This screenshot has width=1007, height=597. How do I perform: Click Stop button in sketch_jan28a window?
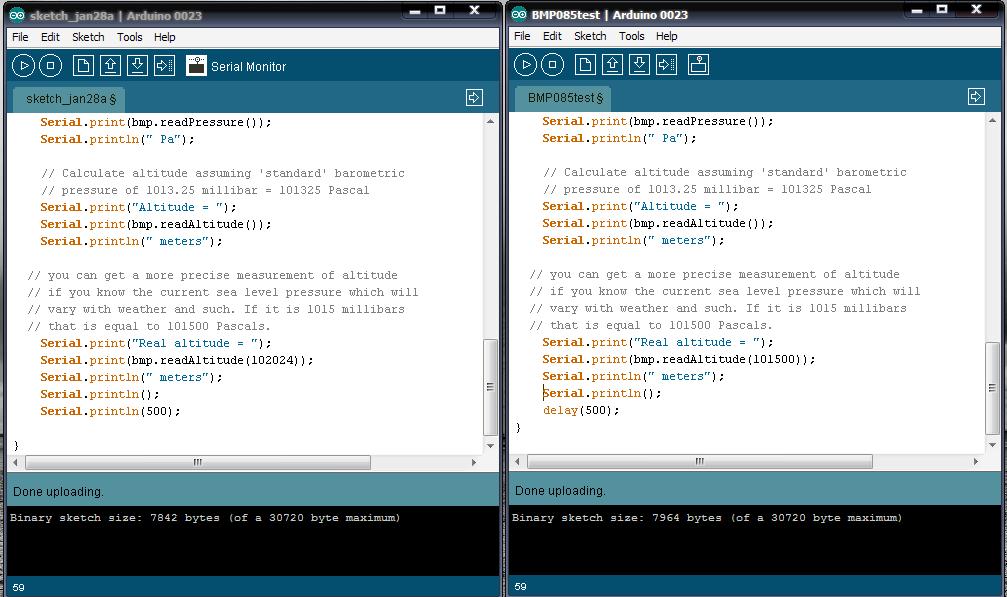click(x=50, y=65)
